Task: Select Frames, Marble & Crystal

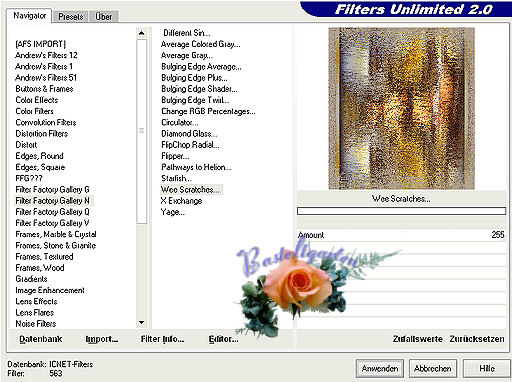Action: [56, 234]
